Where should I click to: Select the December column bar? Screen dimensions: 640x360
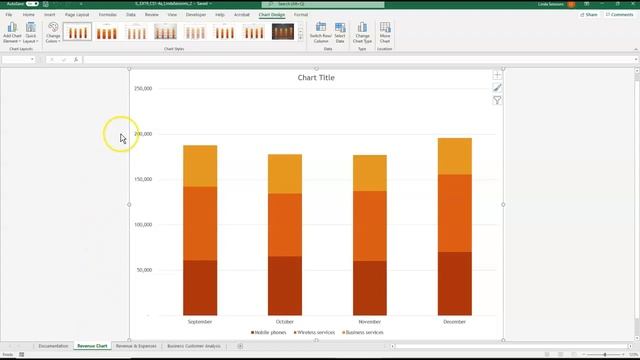[455, 227]
